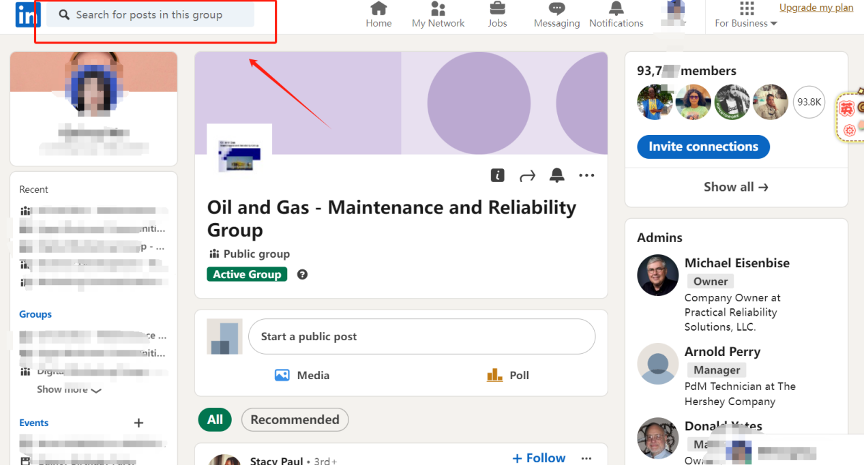Add Media to a post
The height and width of the screenshot is (466, 864).
pos(302,375)
